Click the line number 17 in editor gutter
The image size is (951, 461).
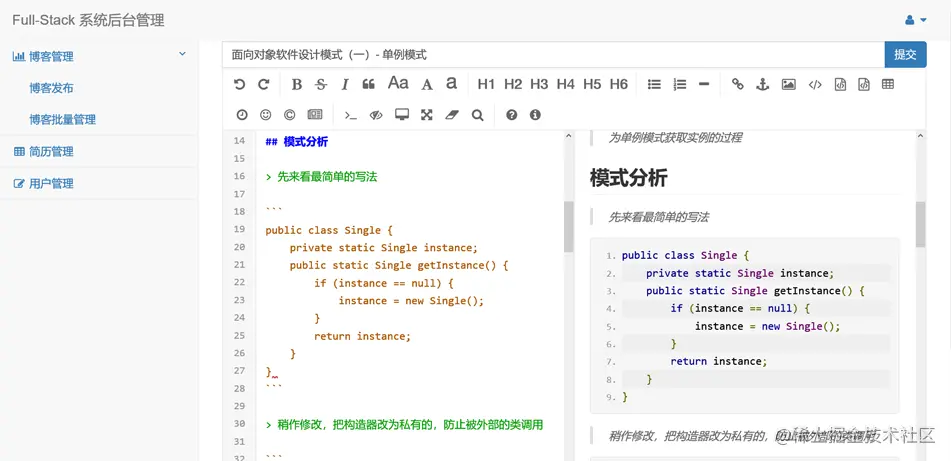(x=239, y=194)
